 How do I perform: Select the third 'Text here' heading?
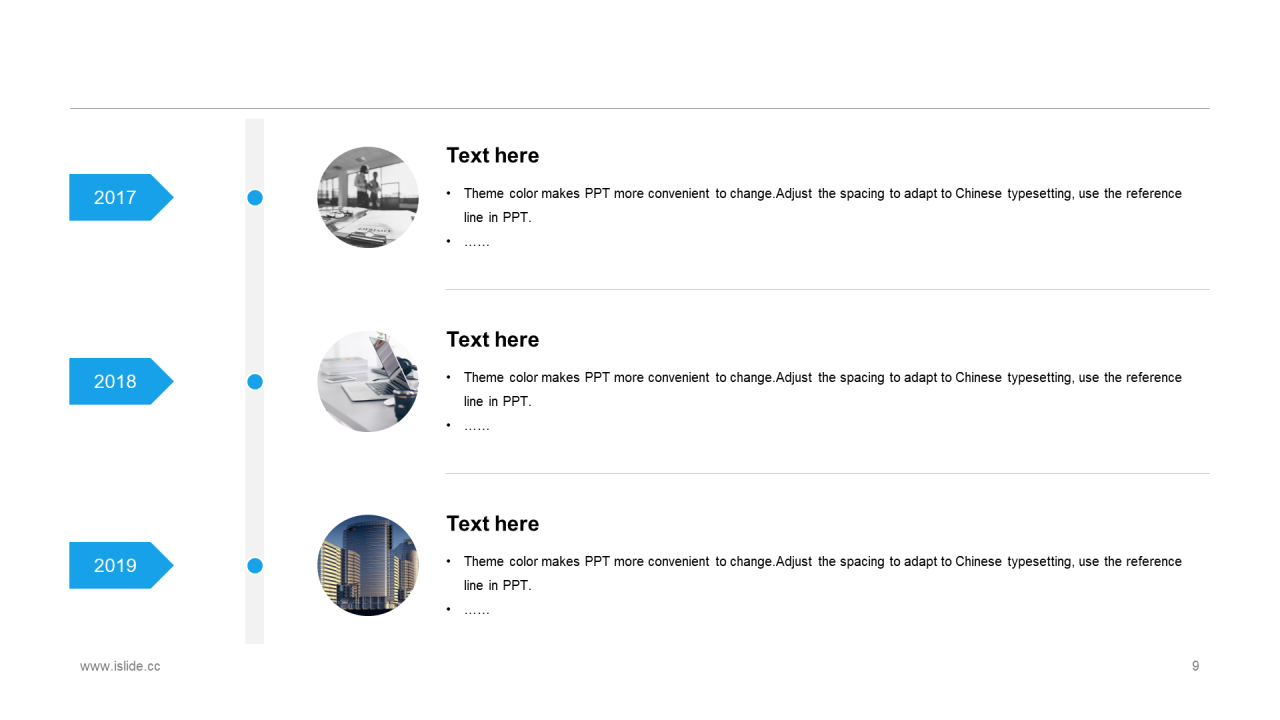point(492,523)
